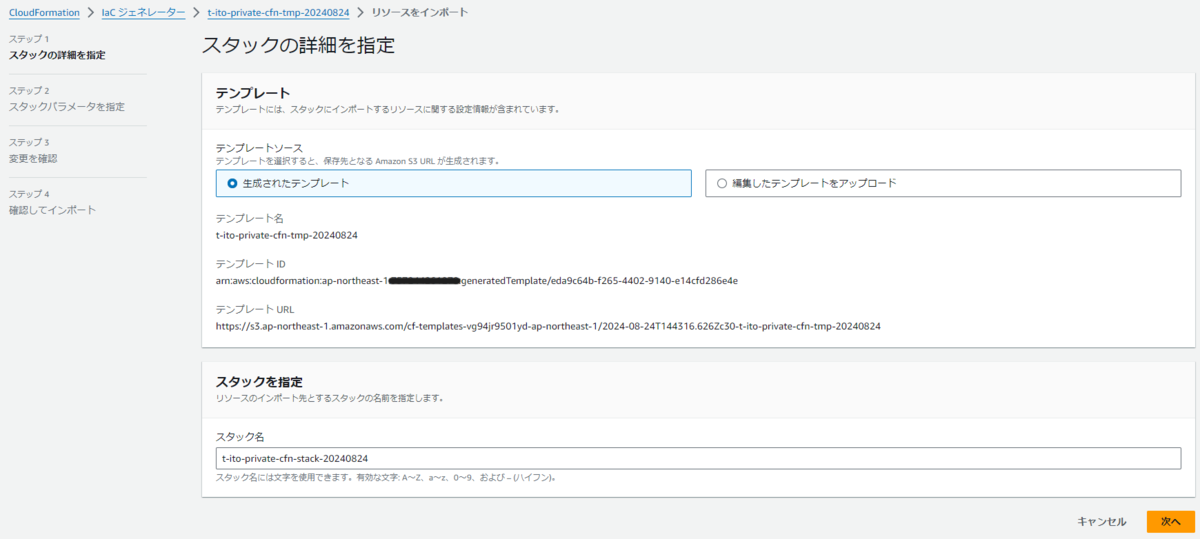Click the スタック名 input field
The width and height of the screenshot is (1200, 539).
(x=698, y=458)
